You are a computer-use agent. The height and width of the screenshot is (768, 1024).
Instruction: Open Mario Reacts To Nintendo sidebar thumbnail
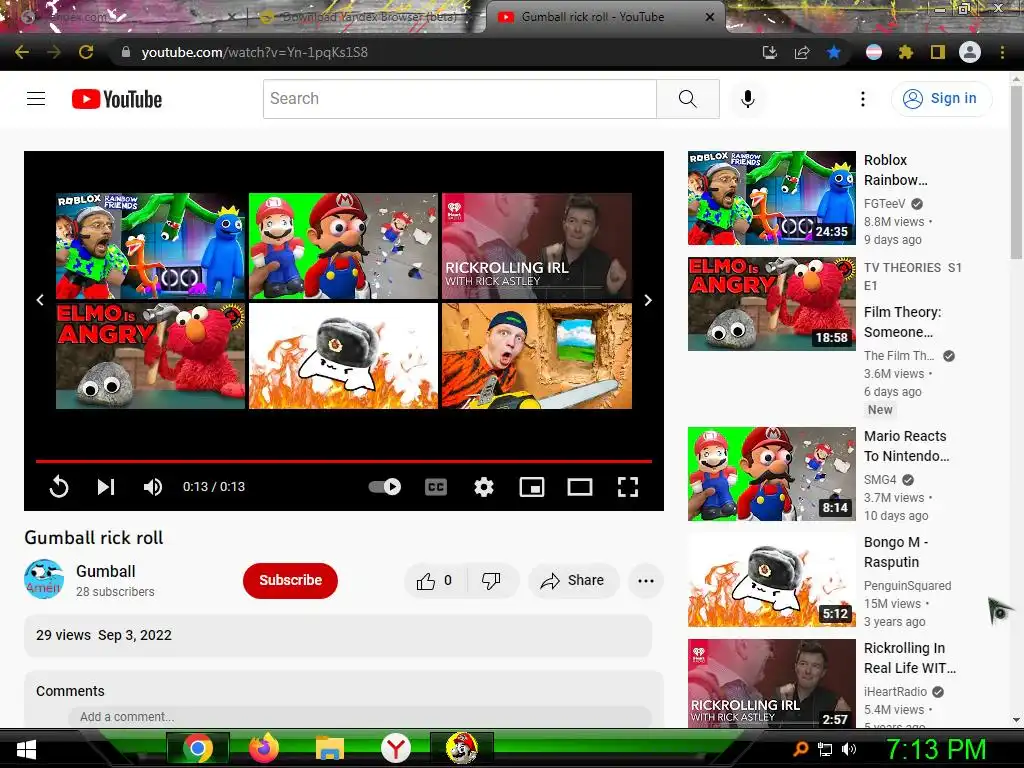(x=771, y=474)
